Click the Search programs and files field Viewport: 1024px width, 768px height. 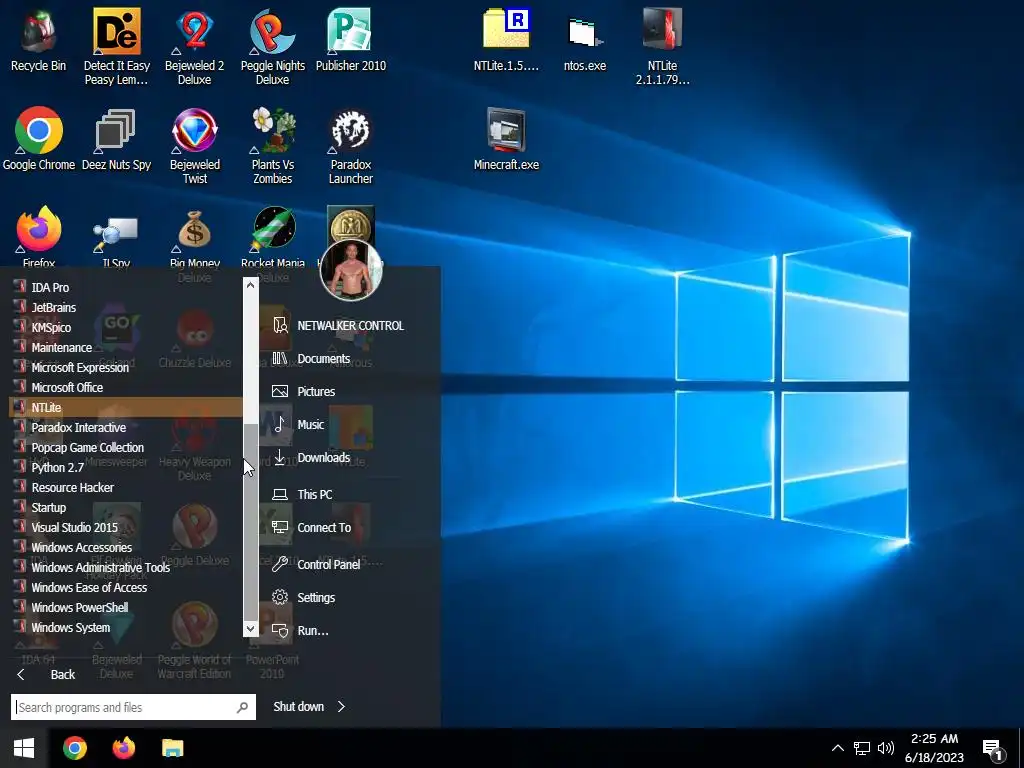point(133,707)
